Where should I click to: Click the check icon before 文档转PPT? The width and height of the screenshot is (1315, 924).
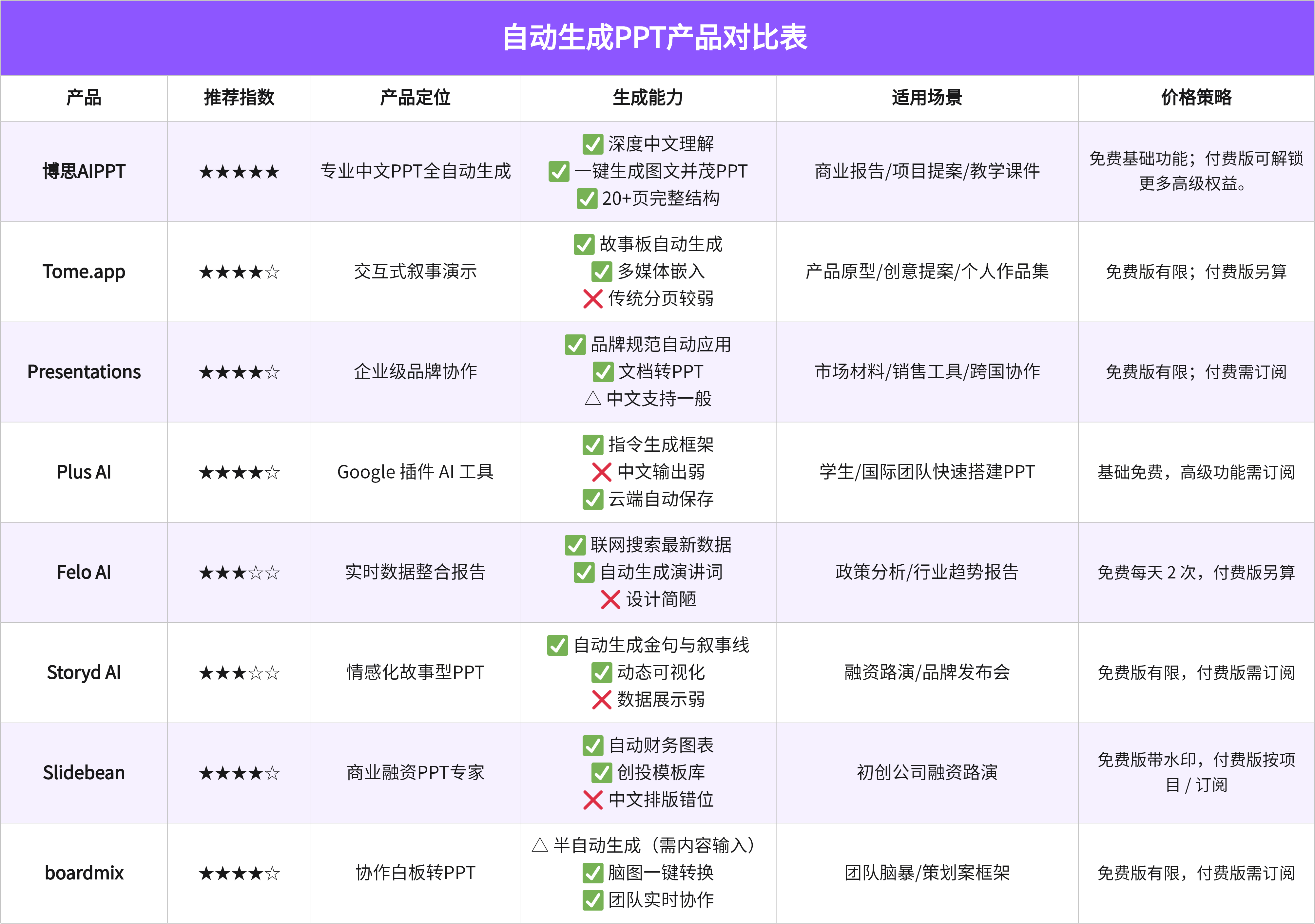(603, 371)
